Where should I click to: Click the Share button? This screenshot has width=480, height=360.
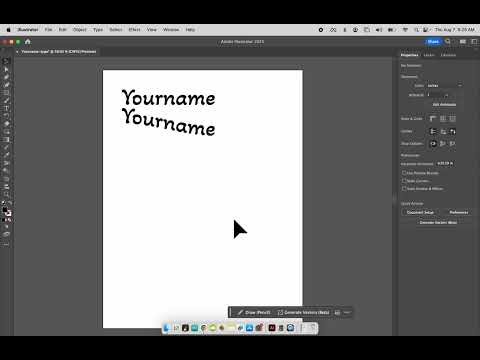click(433, 42)
